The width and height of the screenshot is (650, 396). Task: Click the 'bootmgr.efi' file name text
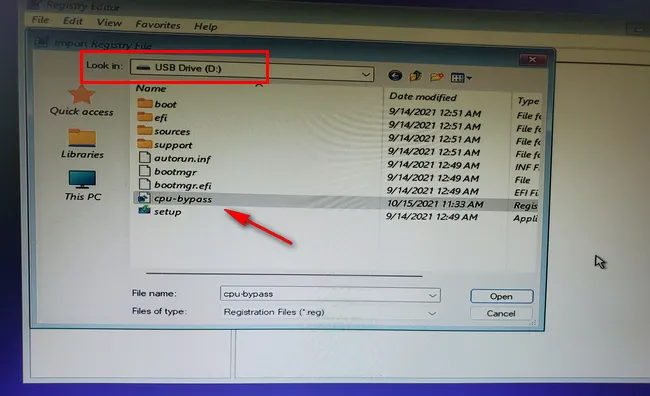point(183,185)
